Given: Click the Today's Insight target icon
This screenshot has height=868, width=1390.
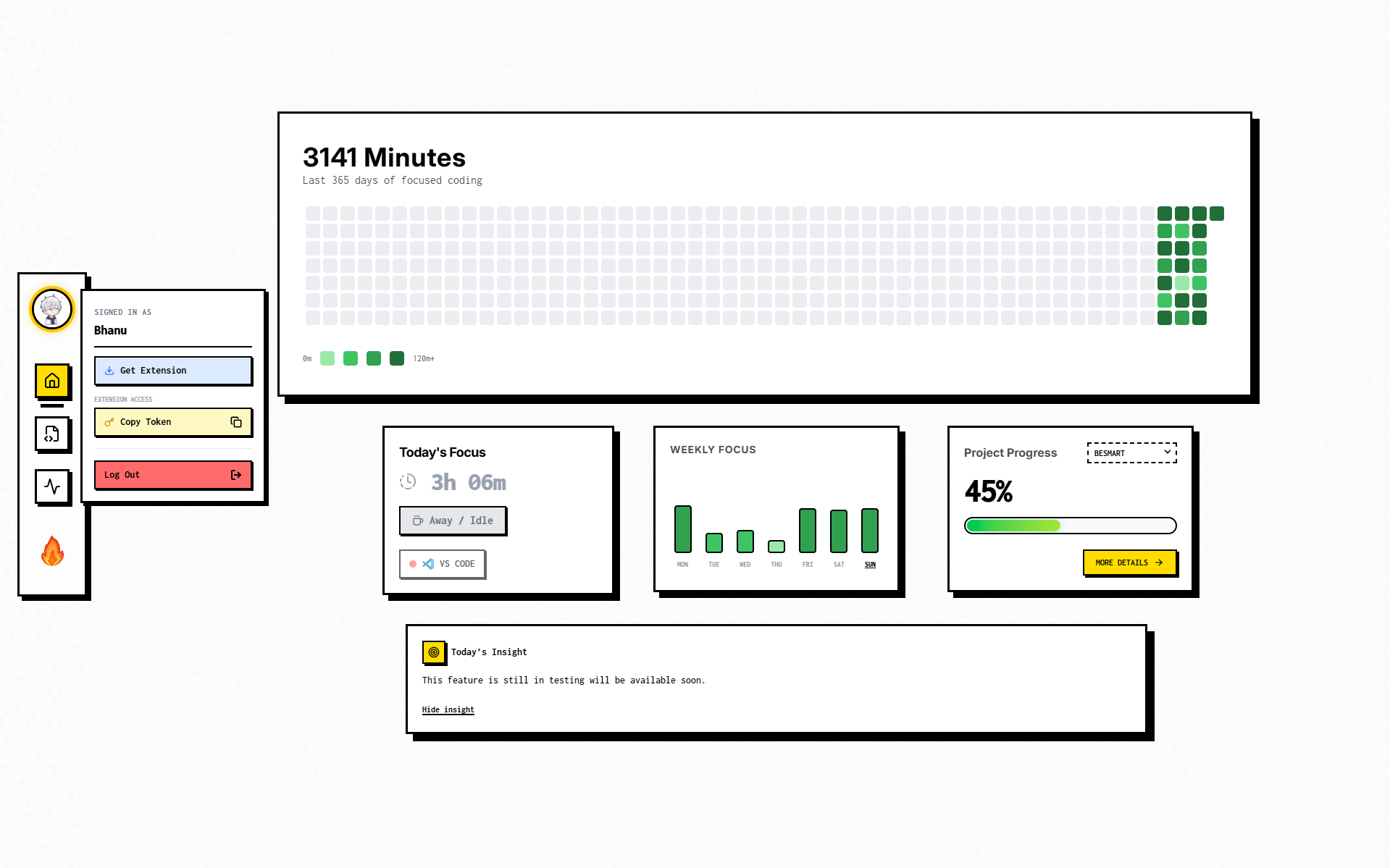Looking at the screenshot, I should click(434, 652).
